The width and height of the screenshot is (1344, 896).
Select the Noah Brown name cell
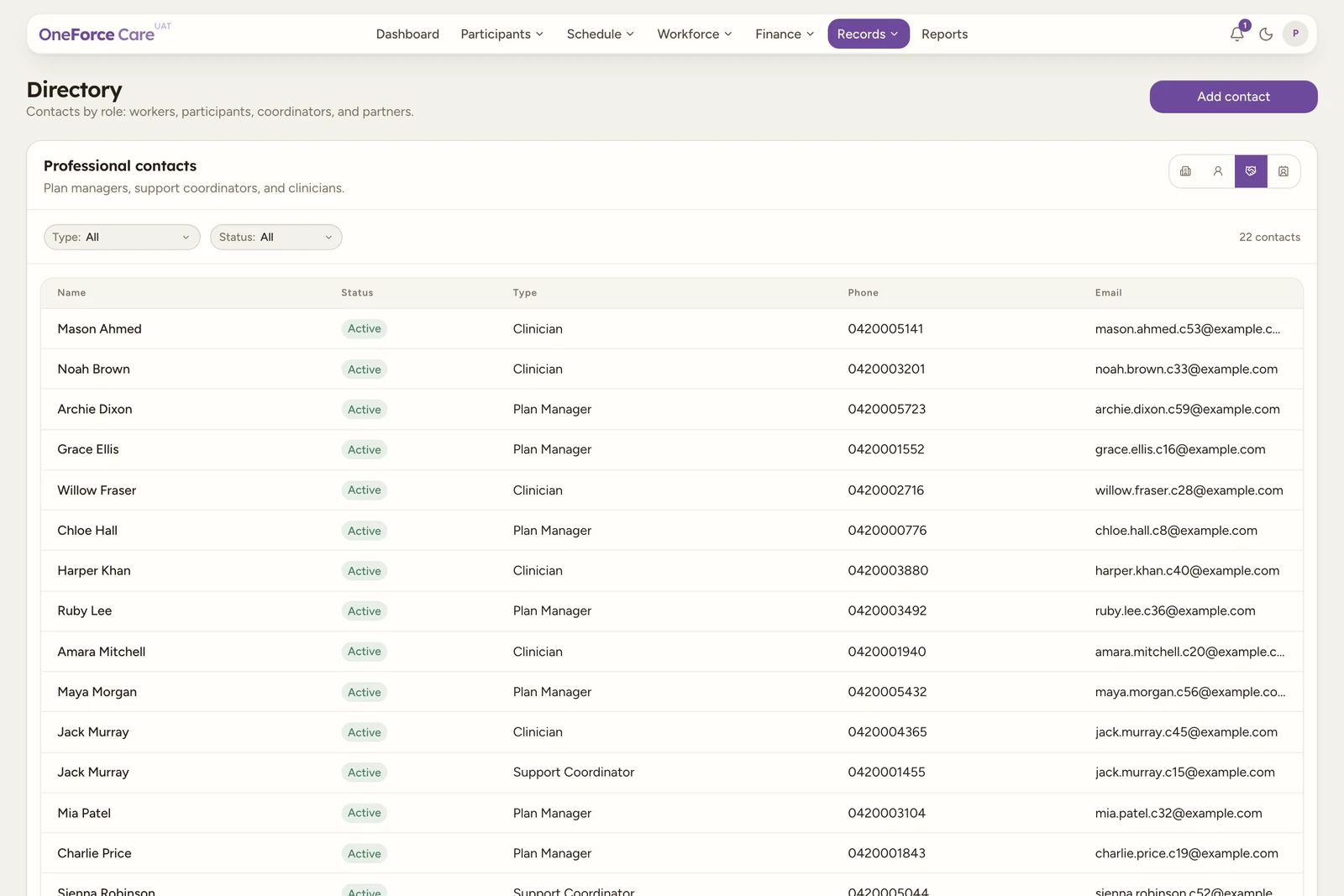tap(93, 369)
